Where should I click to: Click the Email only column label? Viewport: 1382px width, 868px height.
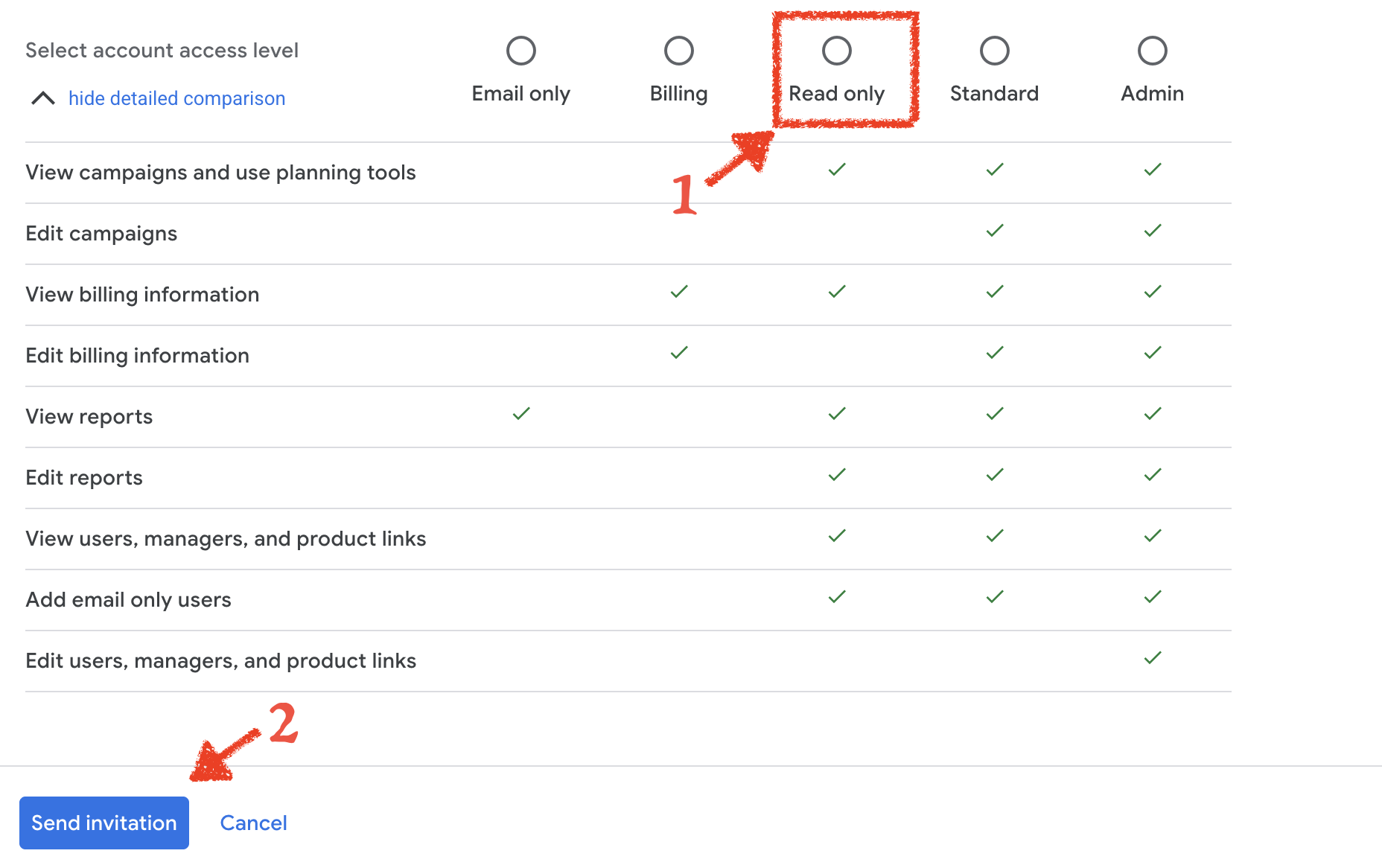pos(520,94)
